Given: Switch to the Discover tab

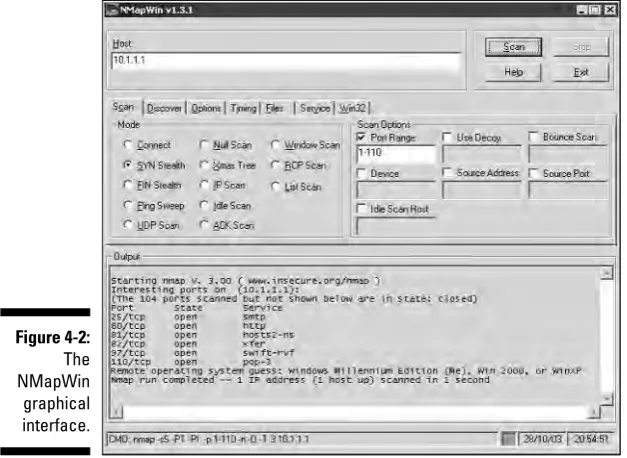Looking at the screenshot, I should pos(164,108).
